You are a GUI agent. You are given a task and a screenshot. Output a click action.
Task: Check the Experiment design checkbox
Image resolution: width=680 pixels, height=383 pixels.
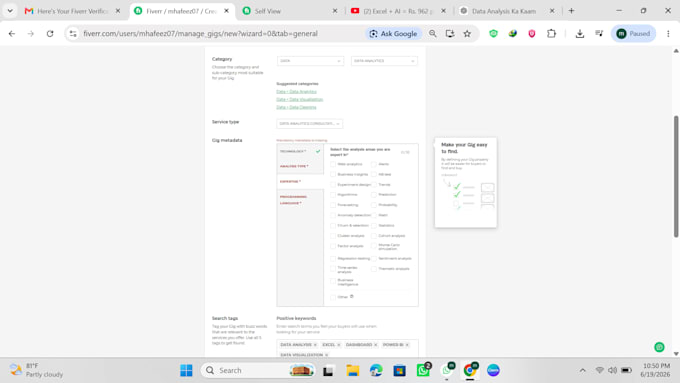point(333,184)
